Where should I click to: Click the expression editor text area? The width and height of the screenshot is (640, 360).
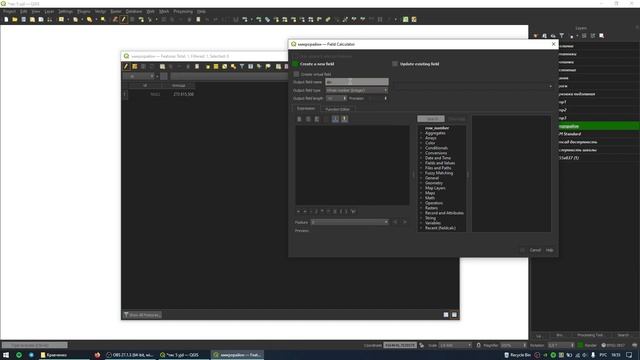pyautogui.click(x=352, y=165)
